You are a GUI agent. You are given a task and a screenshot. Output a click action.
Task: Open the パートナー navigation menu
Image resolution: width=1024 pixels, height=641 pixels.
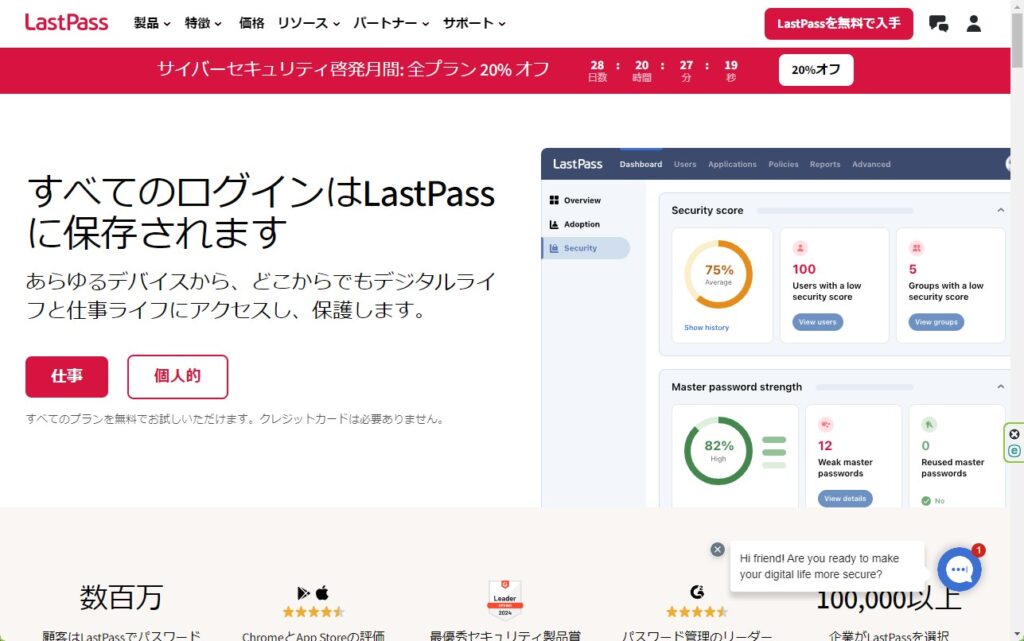391,23
